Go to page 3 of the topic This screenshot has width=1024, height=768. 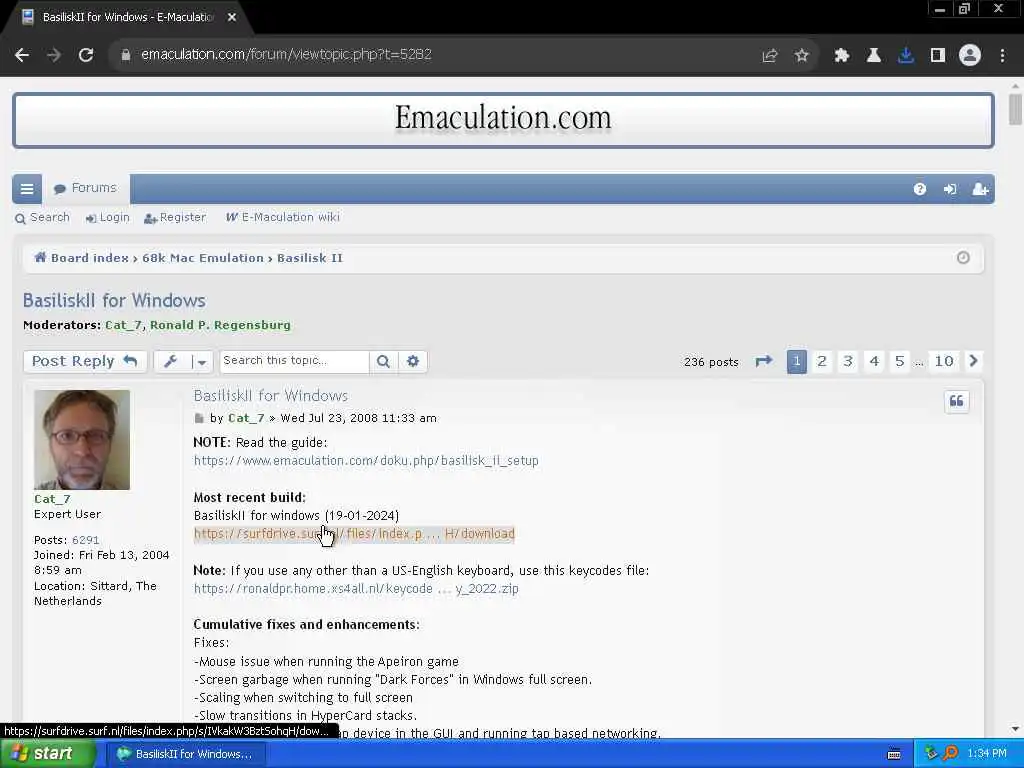pos(848,361)
